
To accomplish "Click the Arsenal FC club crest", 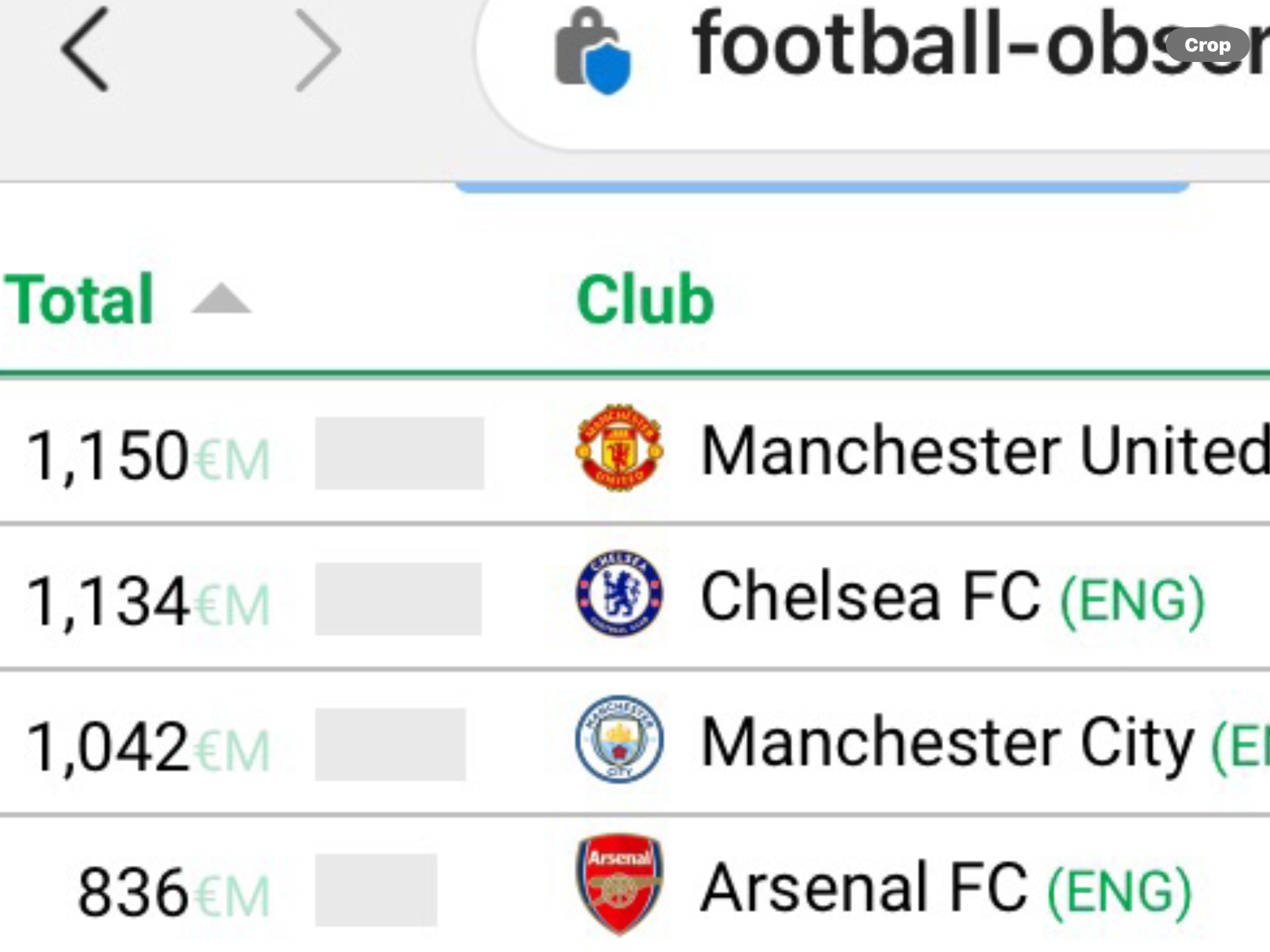I will (619, 884).
